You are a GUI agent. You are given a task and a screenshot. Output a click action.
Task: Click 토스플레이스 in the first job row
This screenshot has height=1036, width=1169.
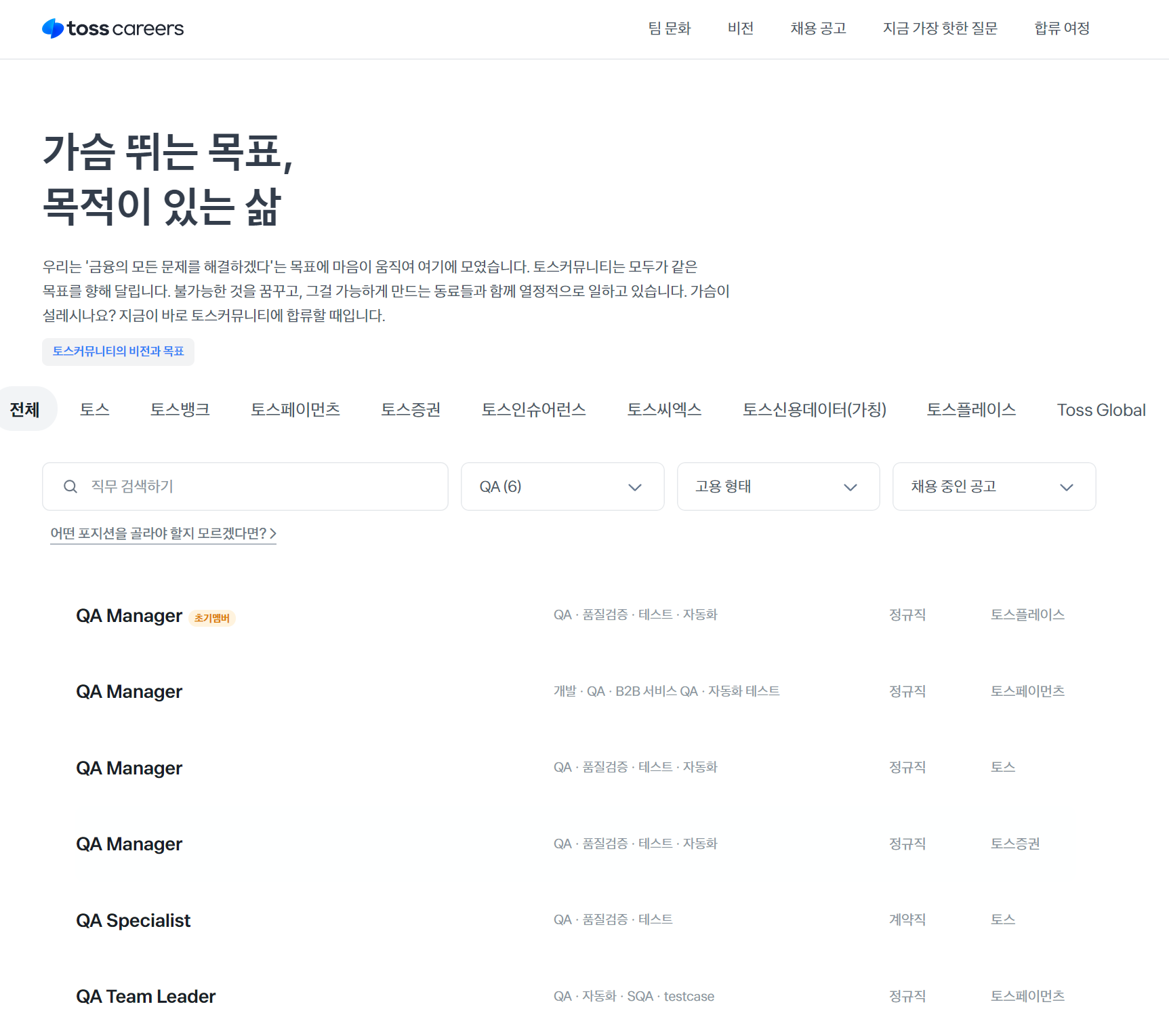(1027, 615)
